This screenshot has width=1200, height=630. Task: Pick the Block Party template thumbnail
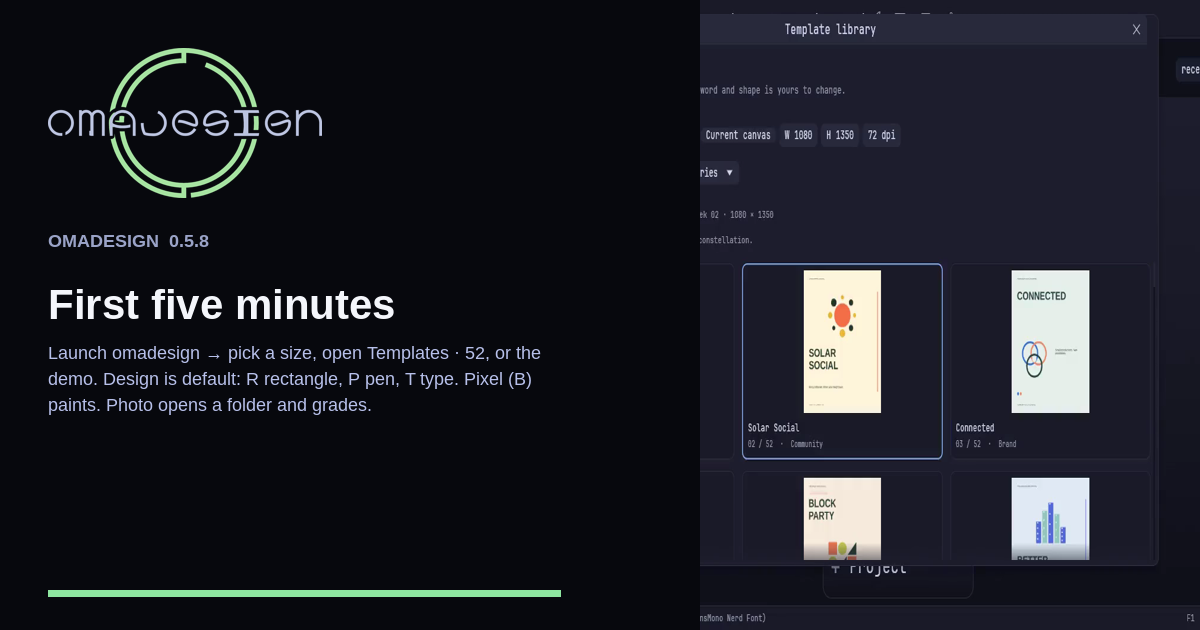[842, 518]
